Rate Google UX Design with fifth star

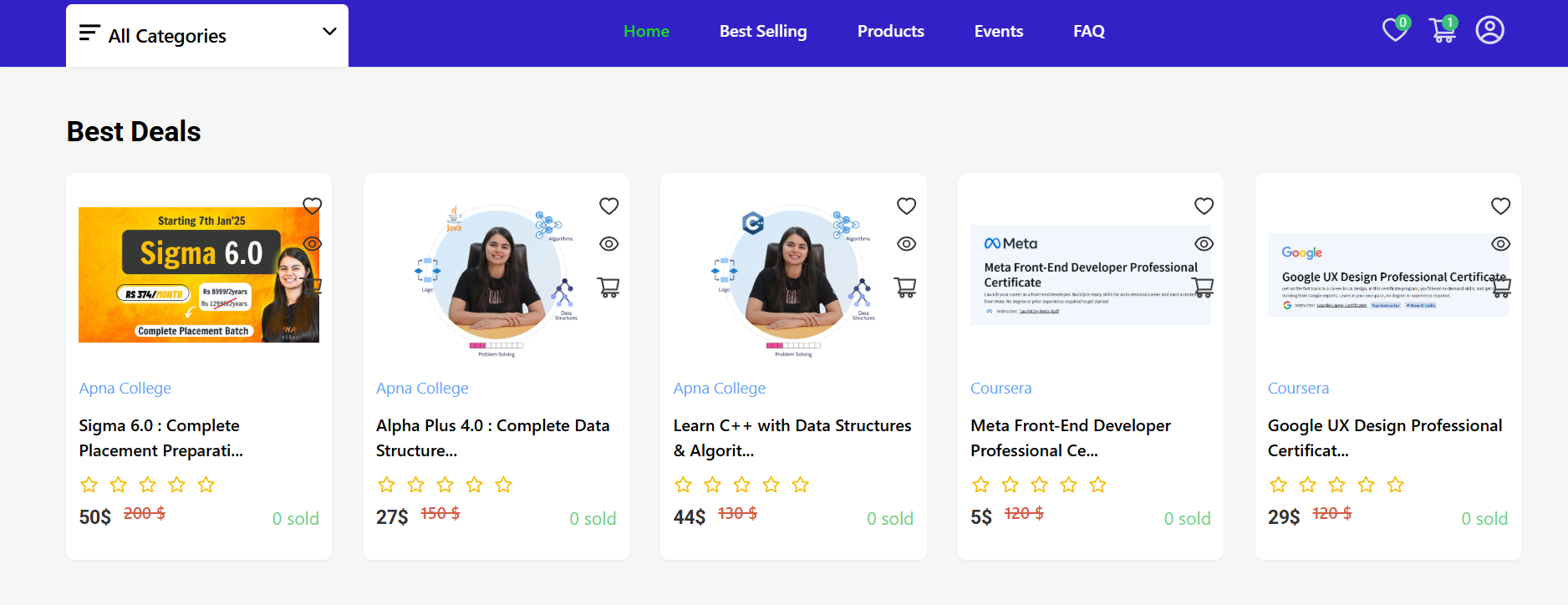(1395, 485)
